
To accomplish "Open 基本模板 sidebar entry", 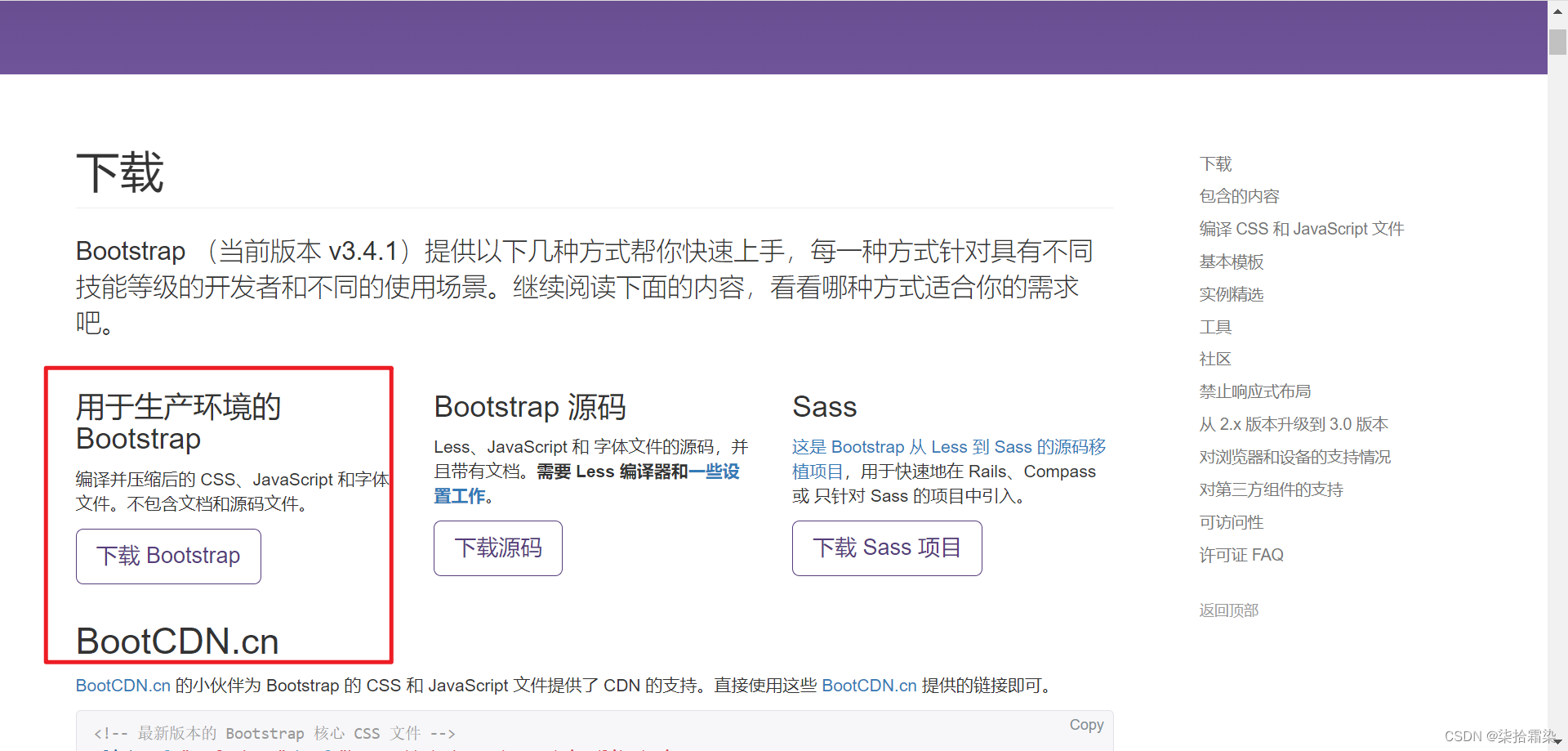I will [1231, 262].
